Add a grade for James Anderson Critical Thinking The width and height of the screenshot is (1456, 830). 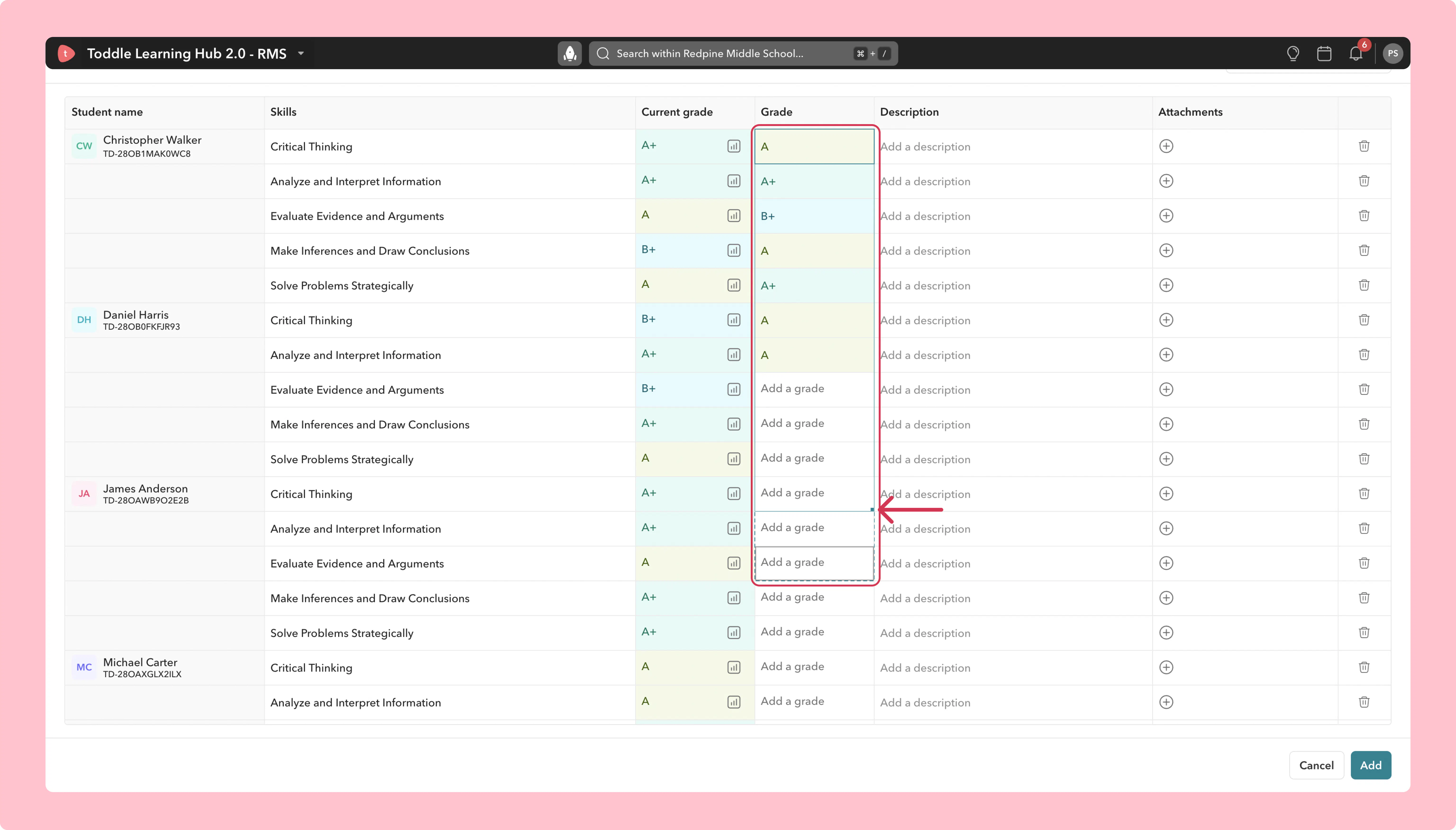(x=814, y=494)
